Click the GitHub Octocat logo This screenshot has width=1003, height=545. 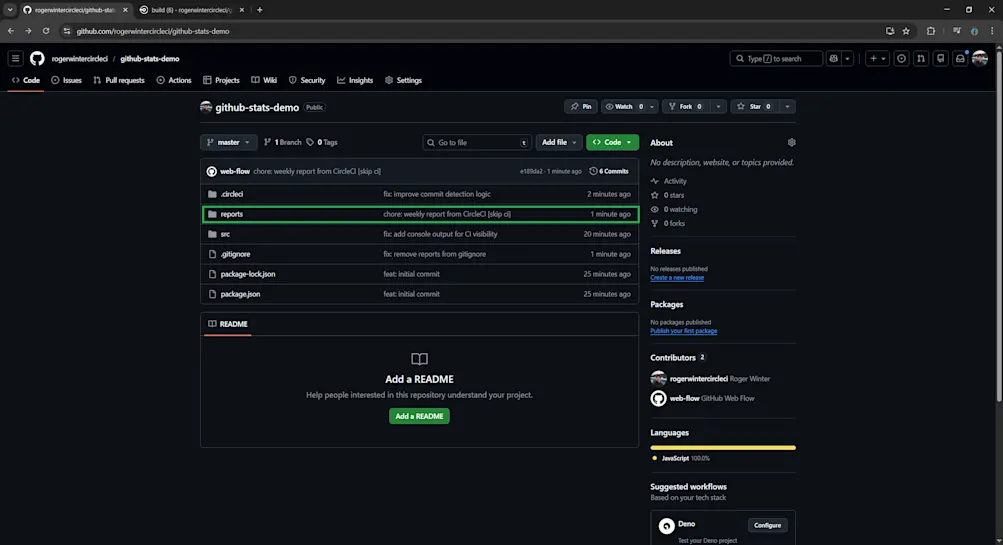37,58
